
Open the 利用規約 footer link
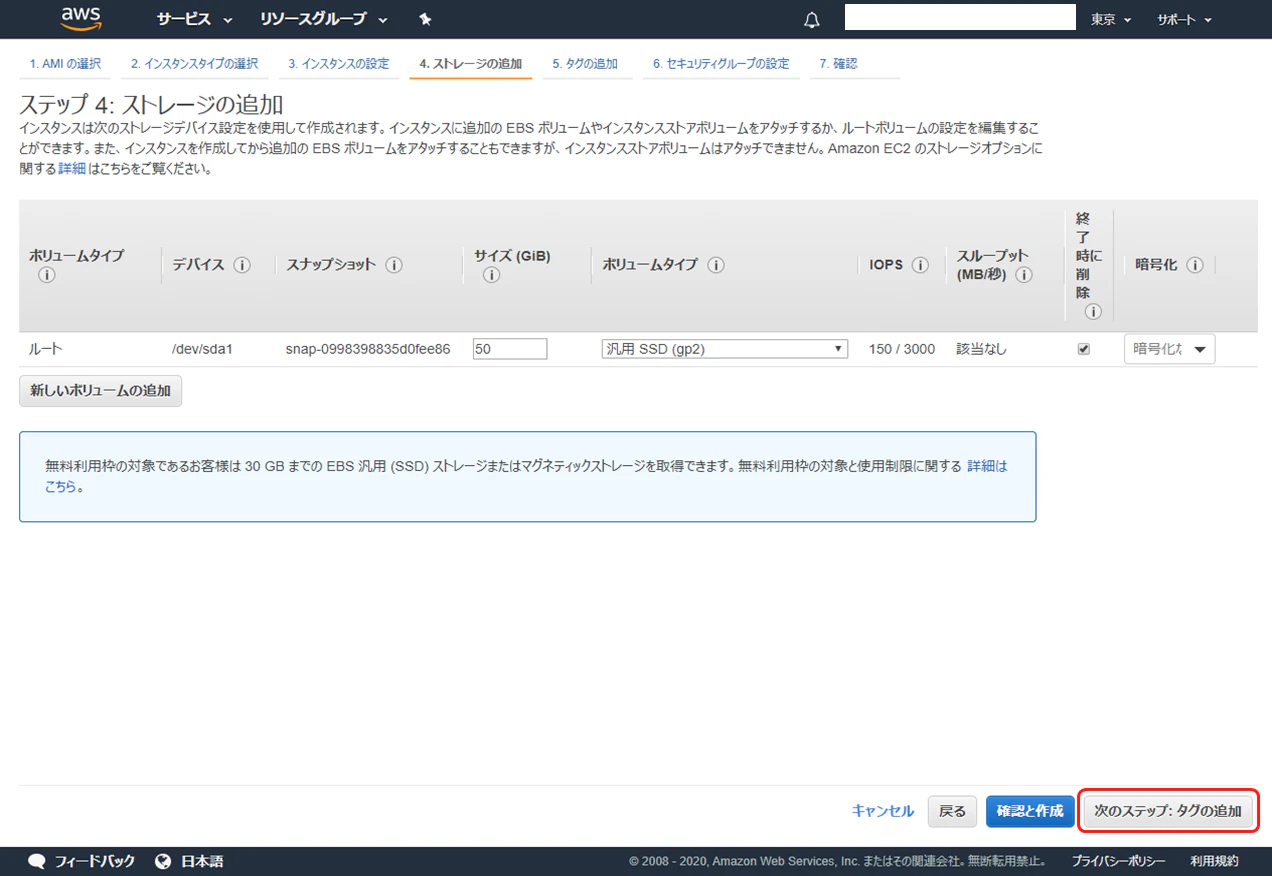pyautogui.click(x=1214, y=861)
